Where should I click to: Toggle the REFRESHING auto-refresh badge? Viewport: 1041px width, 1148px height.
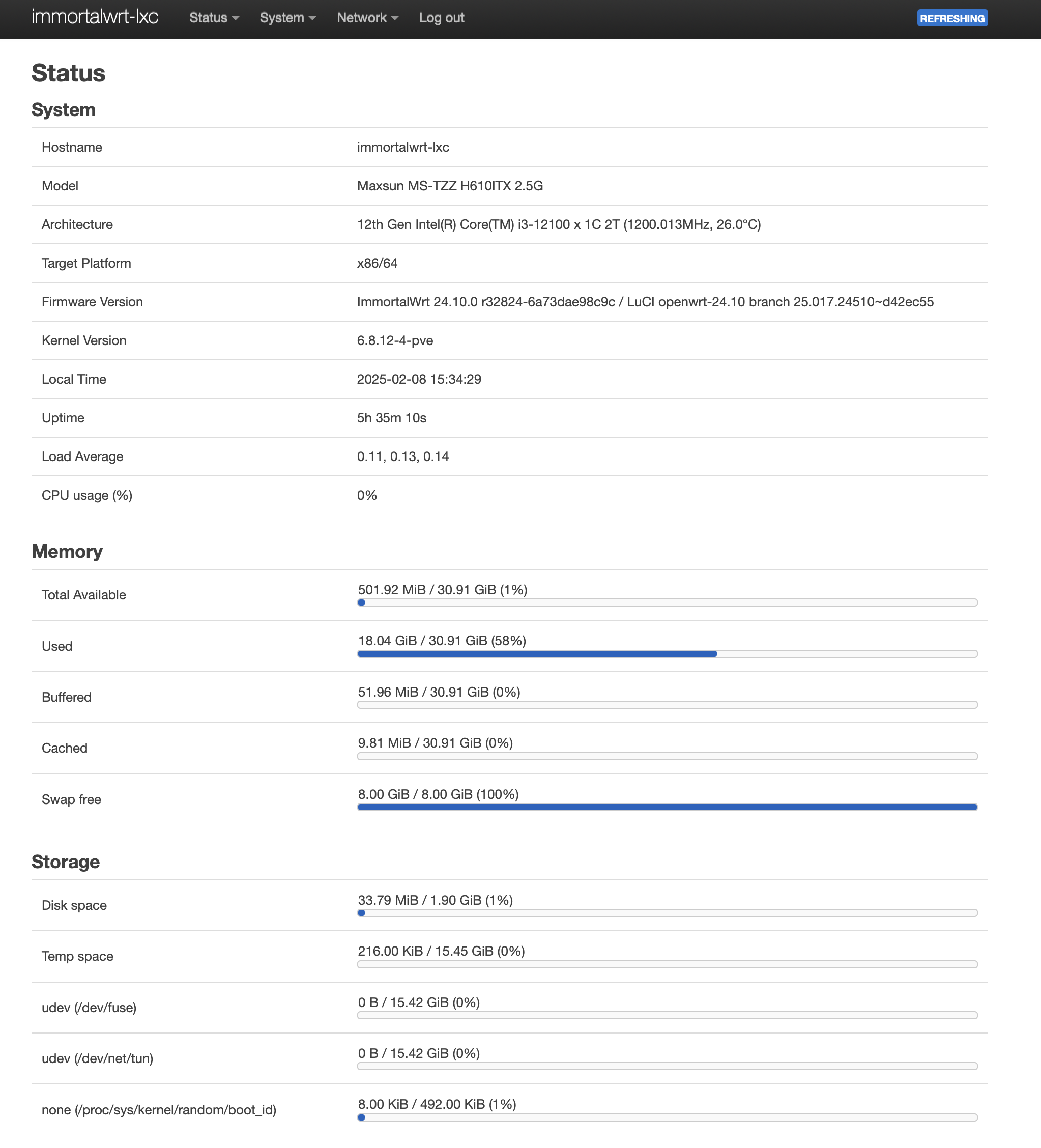tap(951, 19)
